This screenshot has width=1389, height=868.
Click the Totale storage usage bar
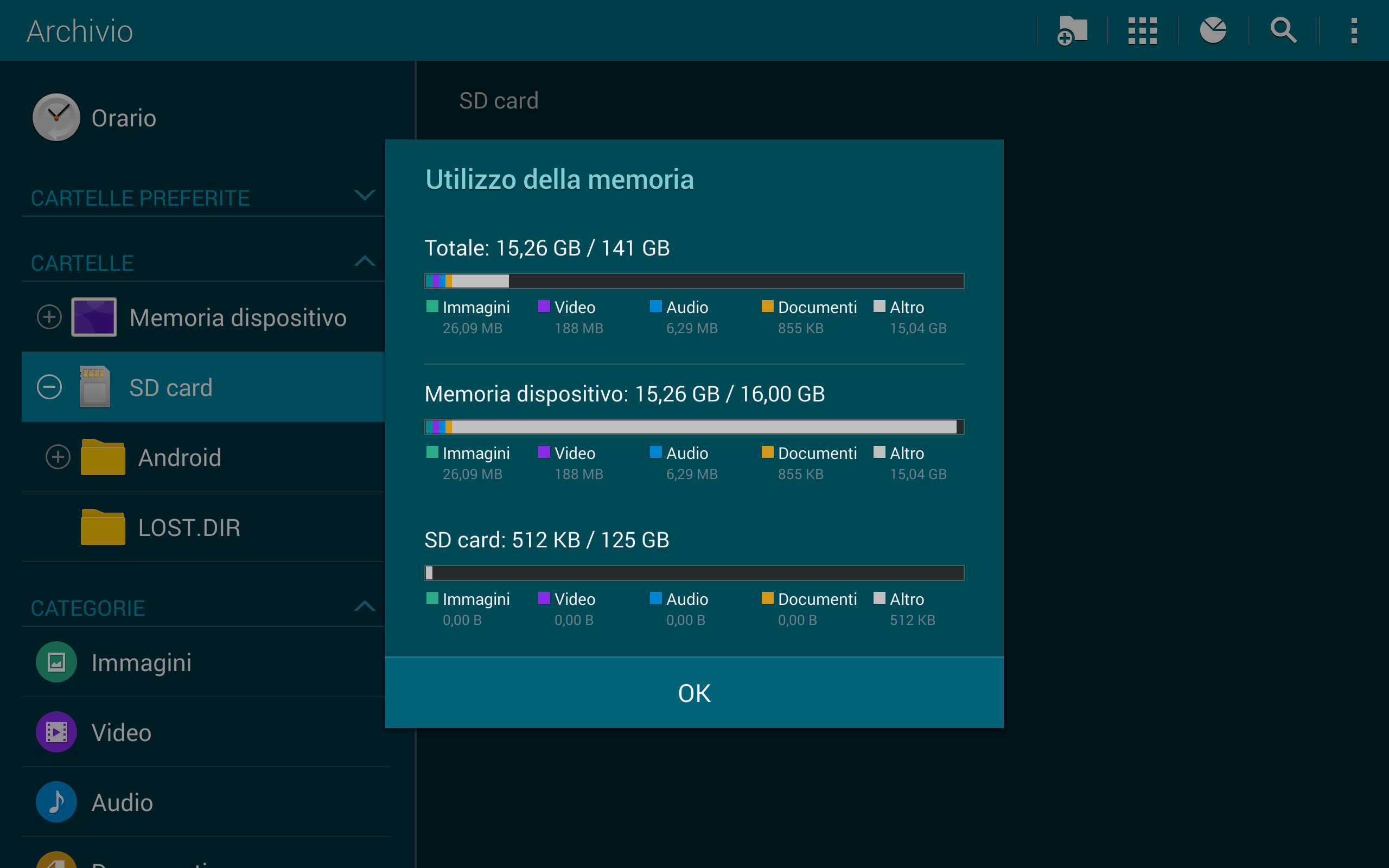694,280
